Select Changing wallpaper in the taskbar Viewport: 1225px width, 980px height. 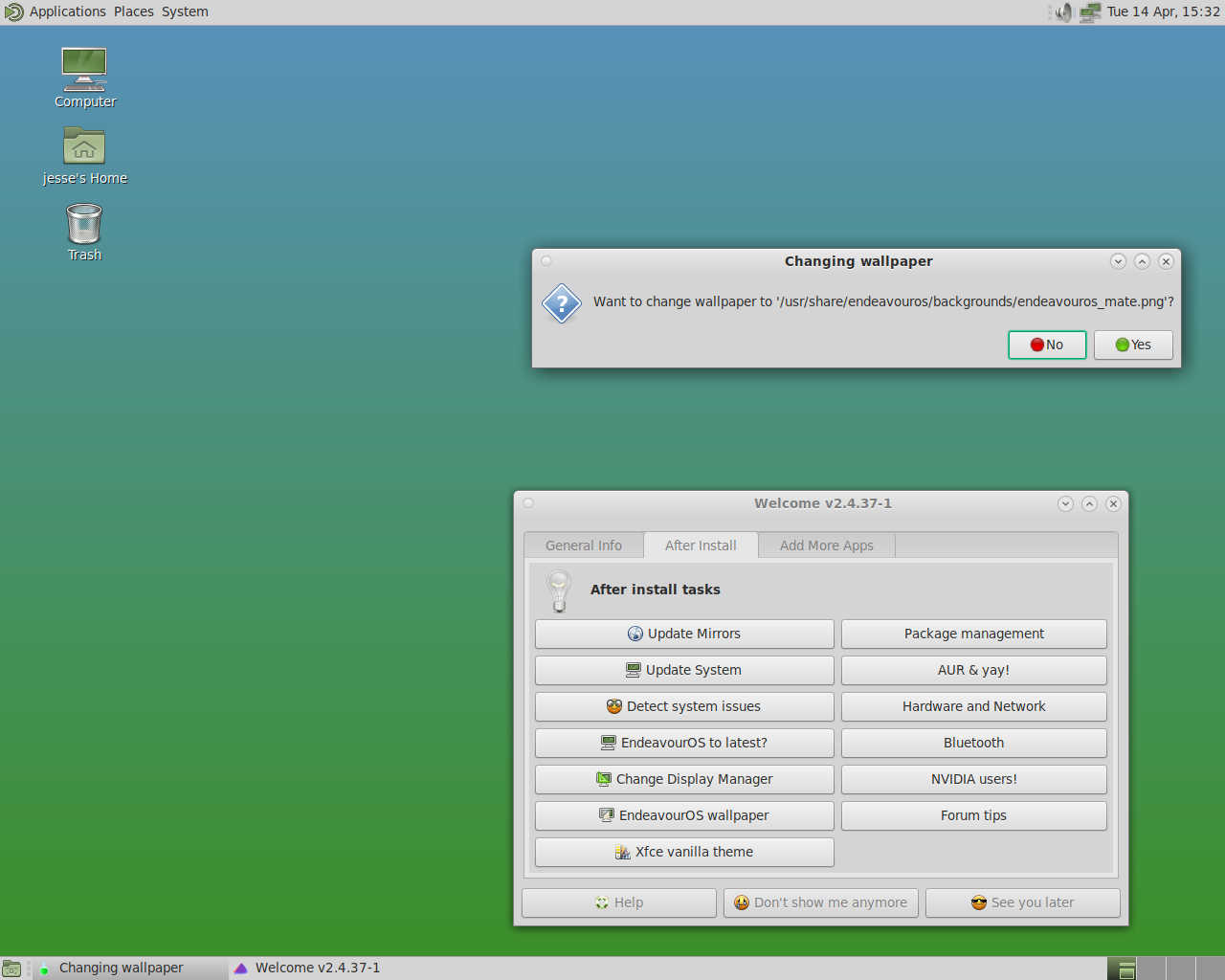pos(131,968)
